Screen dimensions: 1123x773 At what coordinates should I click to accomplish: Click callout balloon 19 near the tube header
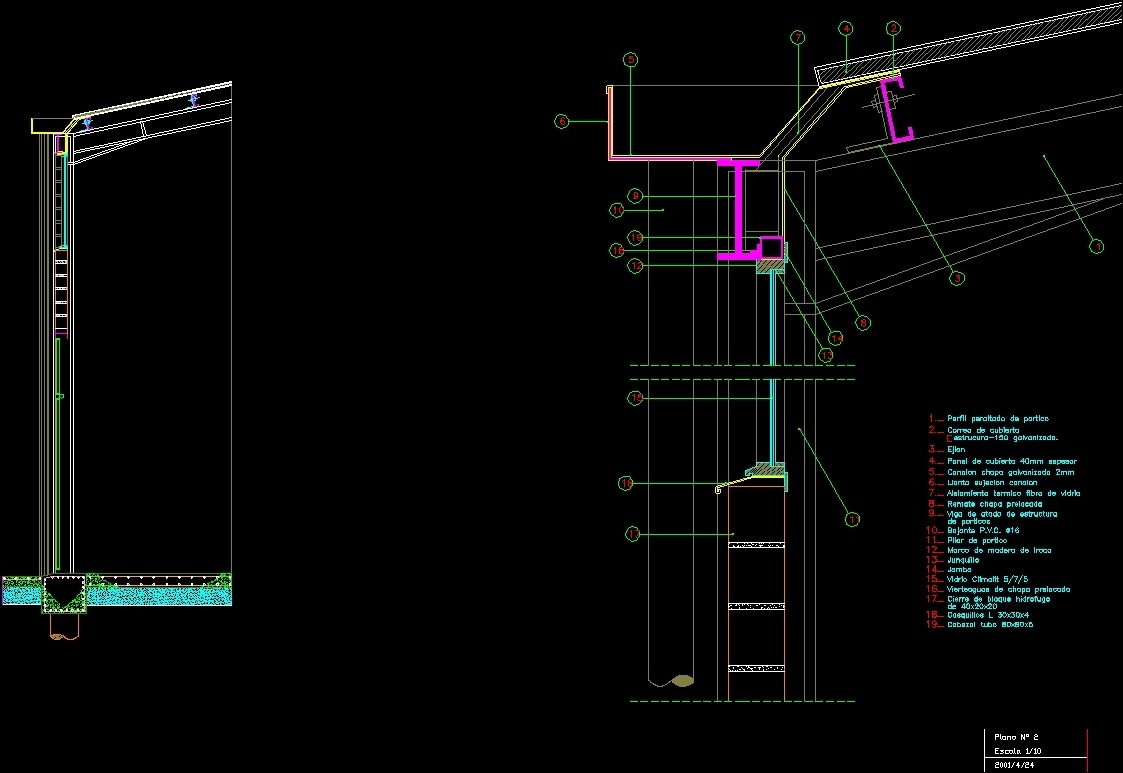coord(635,237)
